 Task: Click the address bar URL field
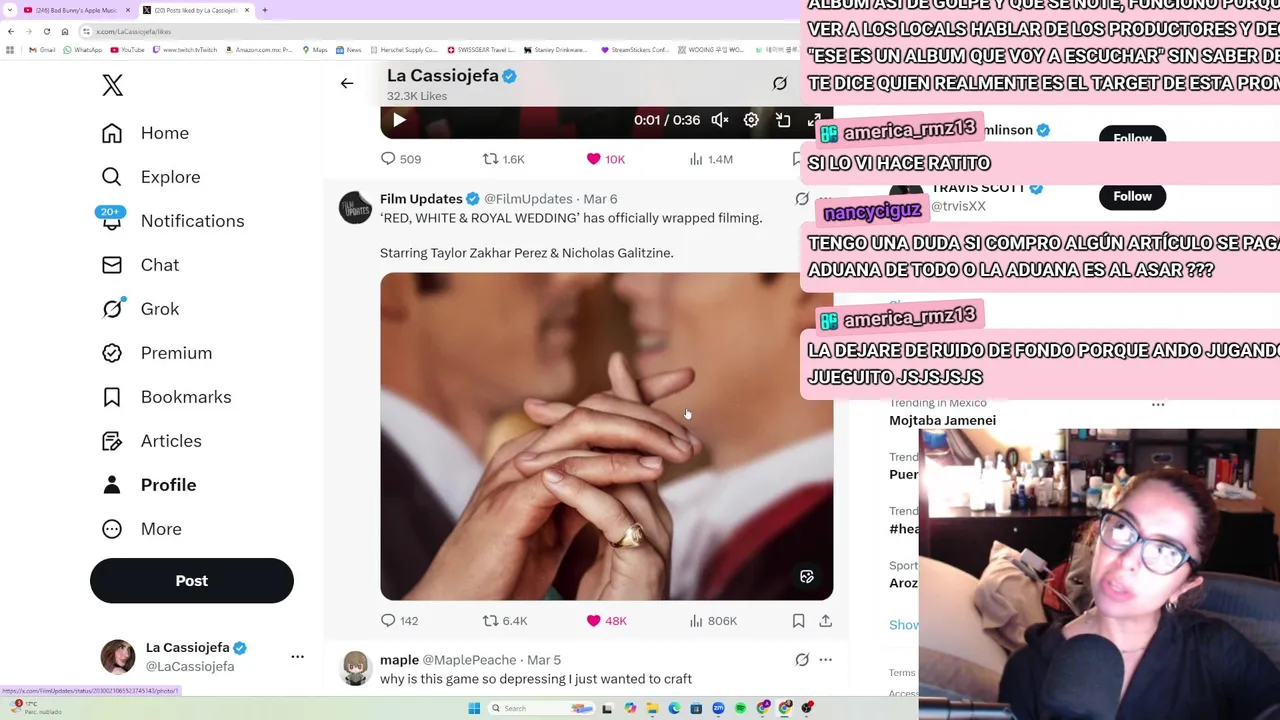440,31
